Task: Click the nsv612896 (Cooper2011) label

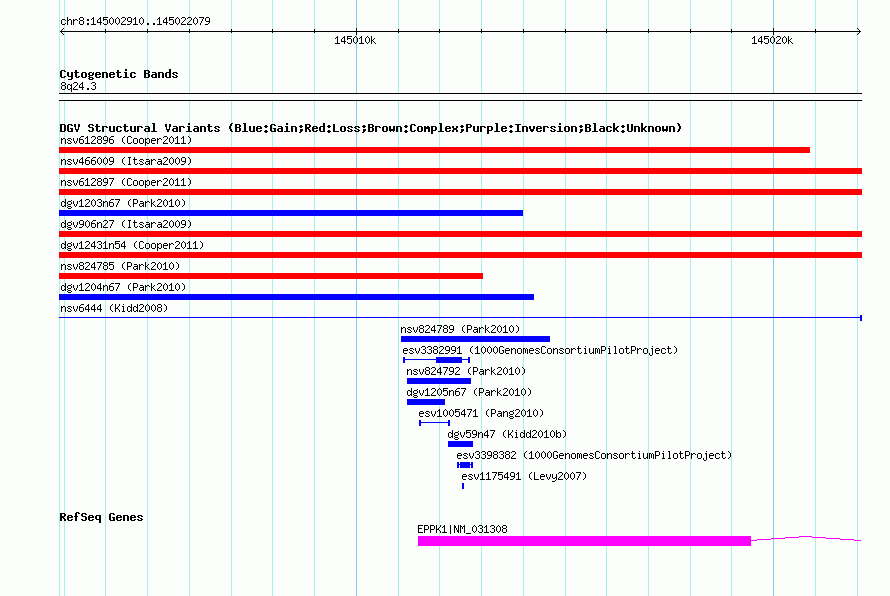Action: click(126, 140)
